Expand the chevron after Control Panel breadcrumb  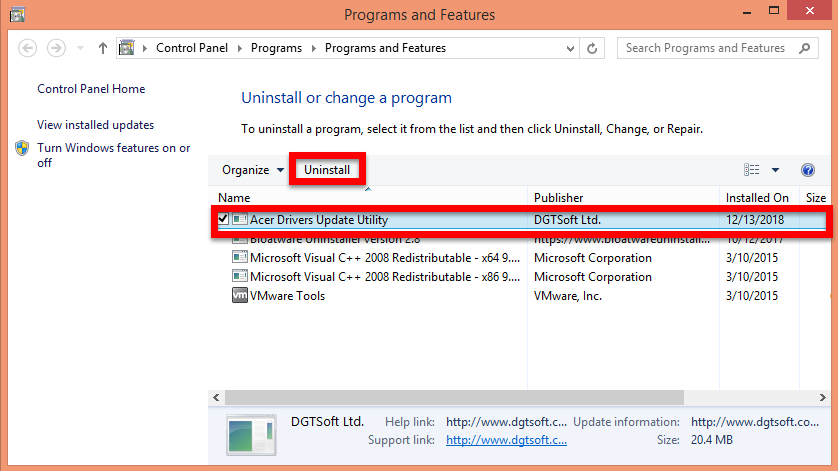pyautogui.click(x=240, y=48)
